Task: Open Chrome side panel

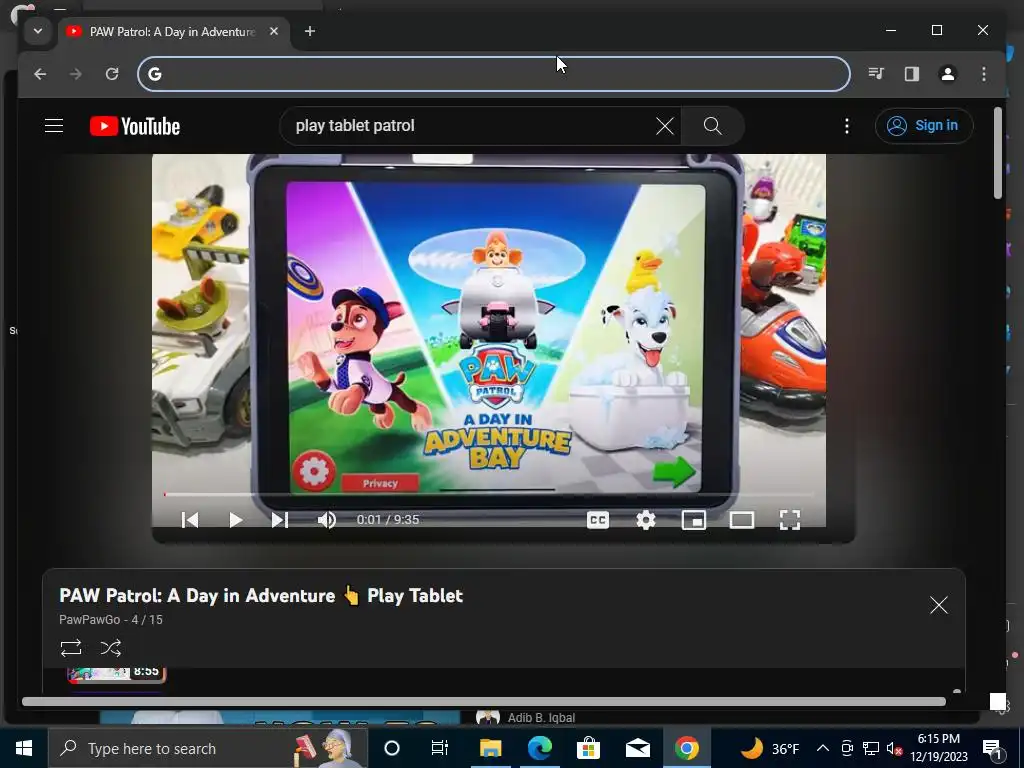Action: pyautogui.click(x=912, y=74)
